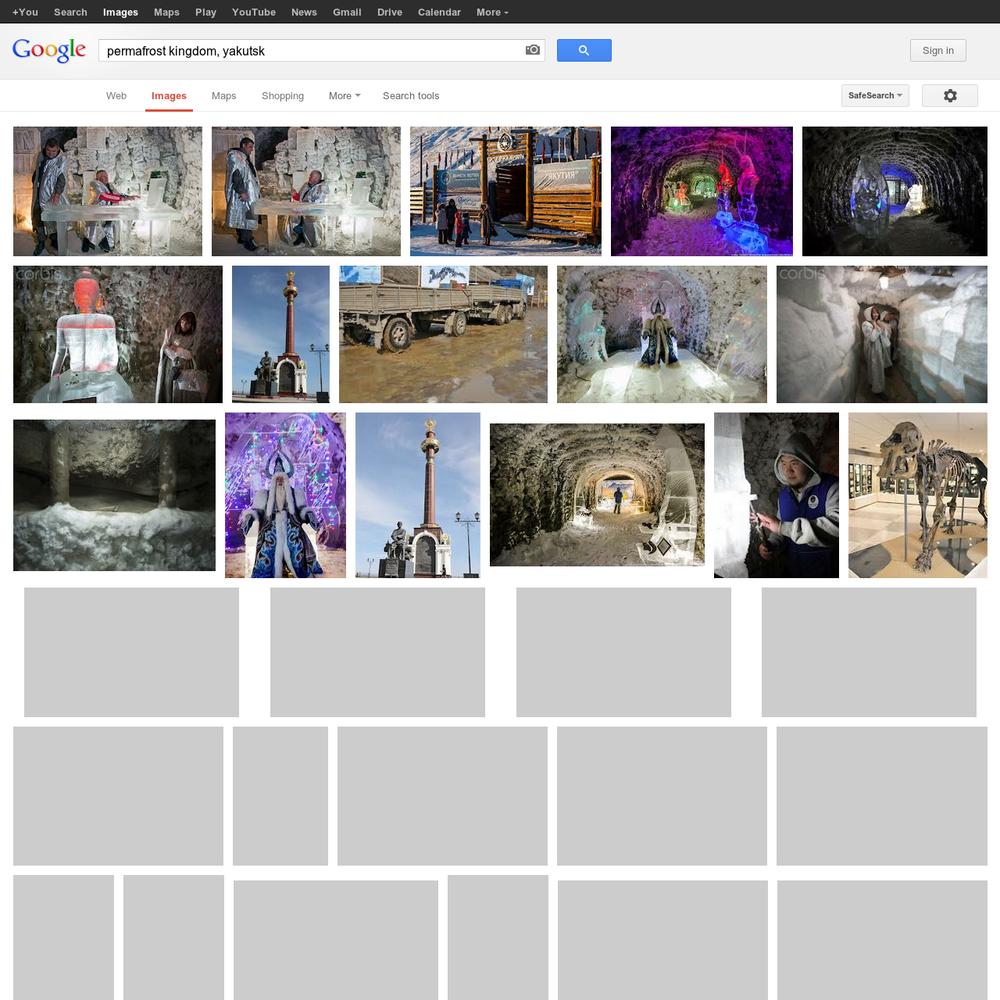This screenshot has height=1000, width=1000.
Task: Open the settings gear menu
Action: [x=950, y=96]
